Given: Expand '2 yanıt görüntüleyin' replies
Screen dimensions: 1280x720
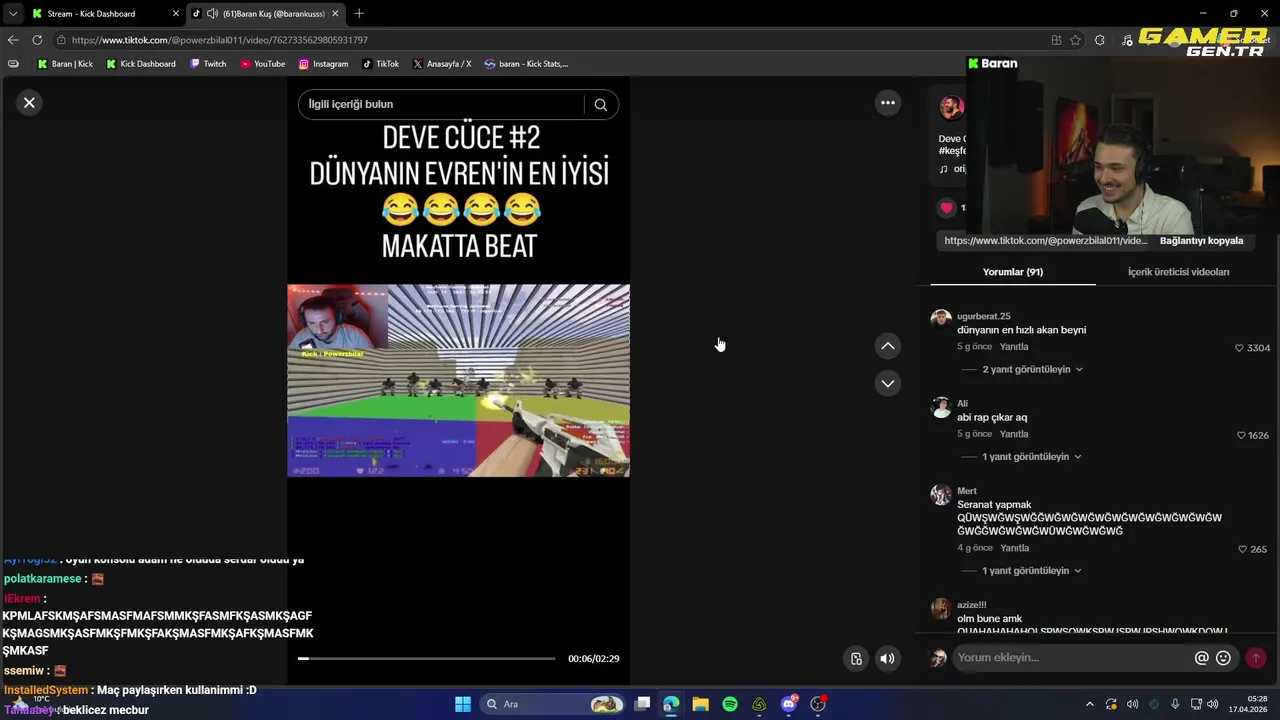Looking at the screenshot, I should (1026, 370).
